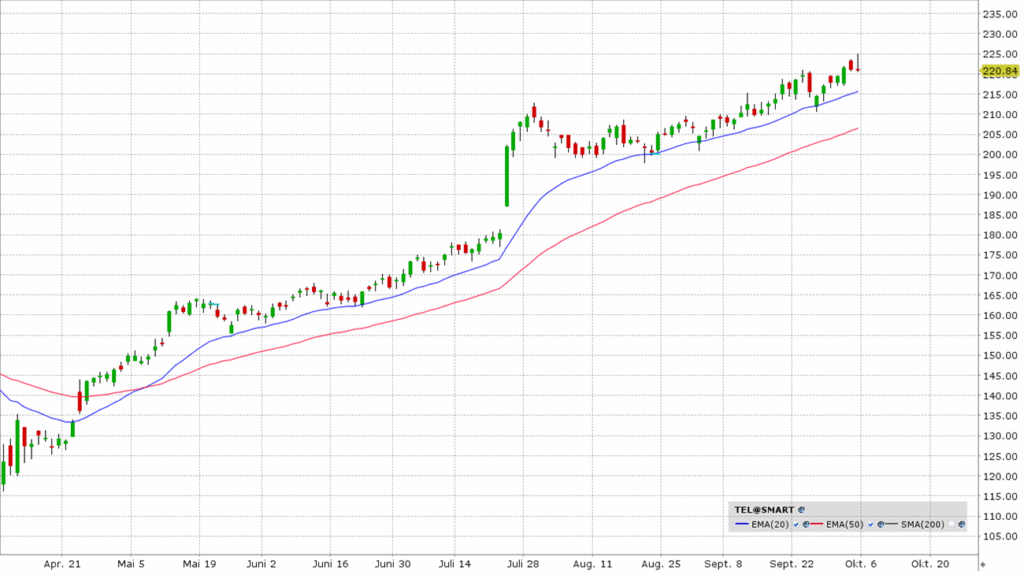Click the Sept. 22 date on the time axis

point(791,564)
